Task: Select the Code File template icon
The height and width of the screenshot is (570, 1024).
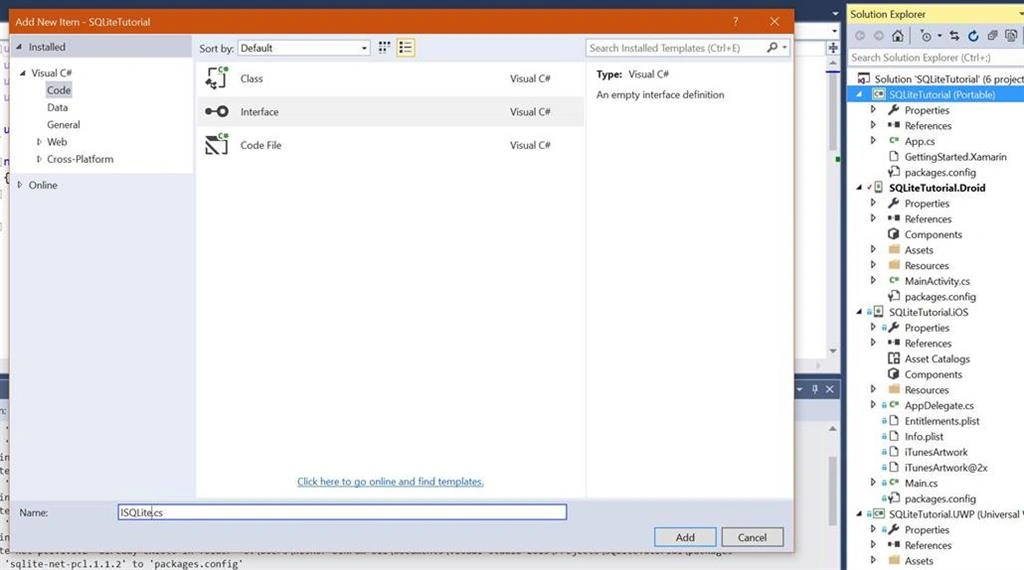Action: [x=217, y=144]
